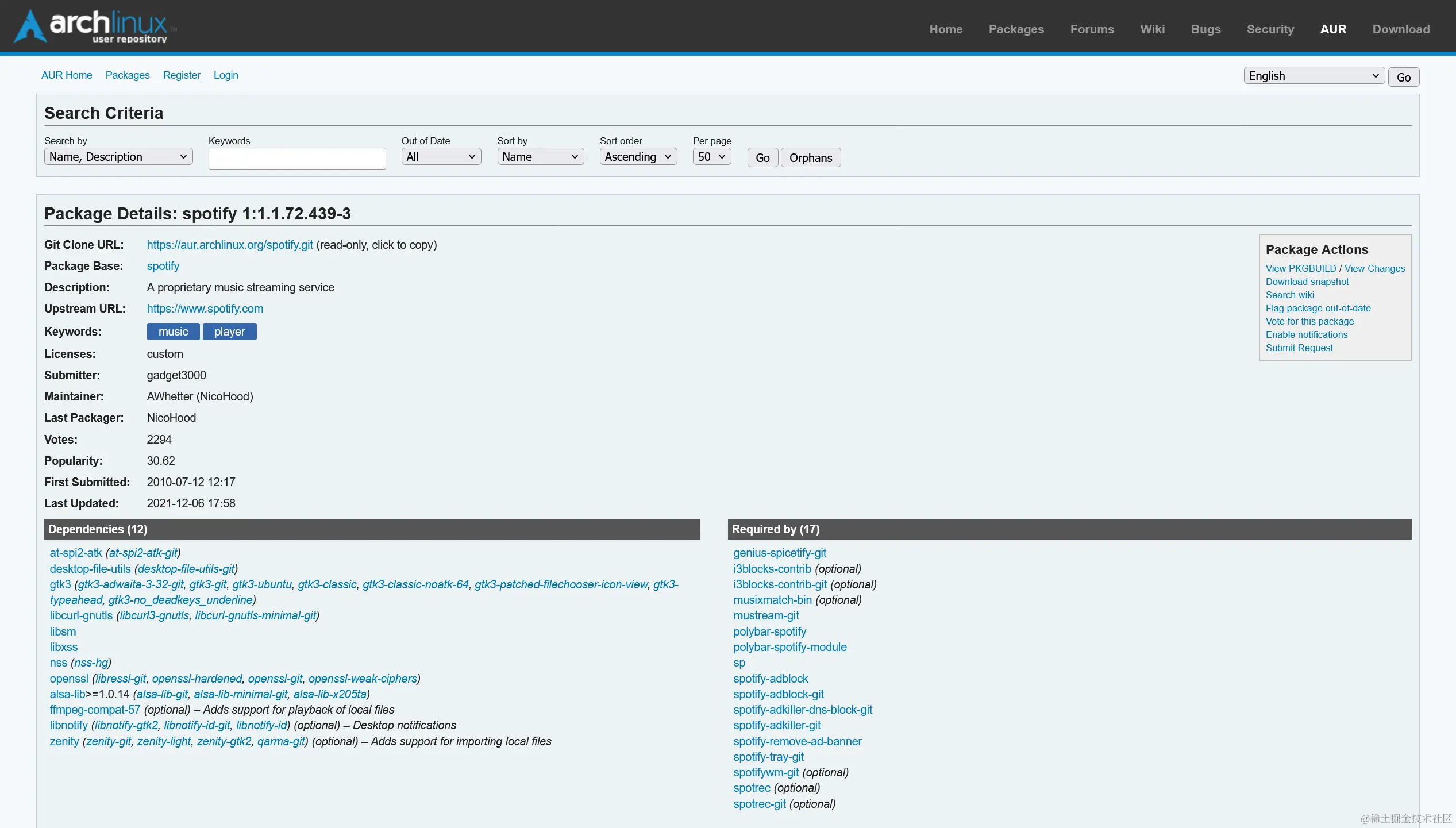The height and width of the screenshot is (828, 1456).
Task: Open the Sort by dropdown
Action: coord(540,157)
